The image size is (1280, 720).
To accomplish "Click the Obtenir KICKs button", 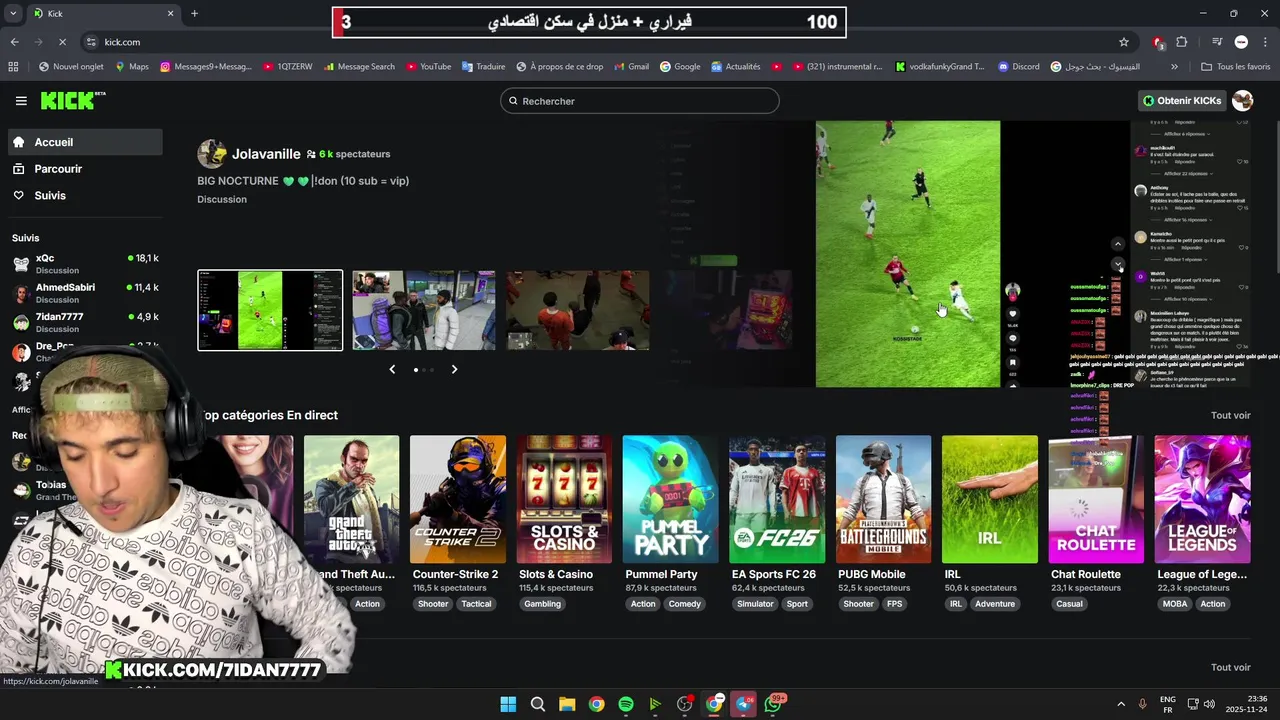I will [x=1182, y=101].
